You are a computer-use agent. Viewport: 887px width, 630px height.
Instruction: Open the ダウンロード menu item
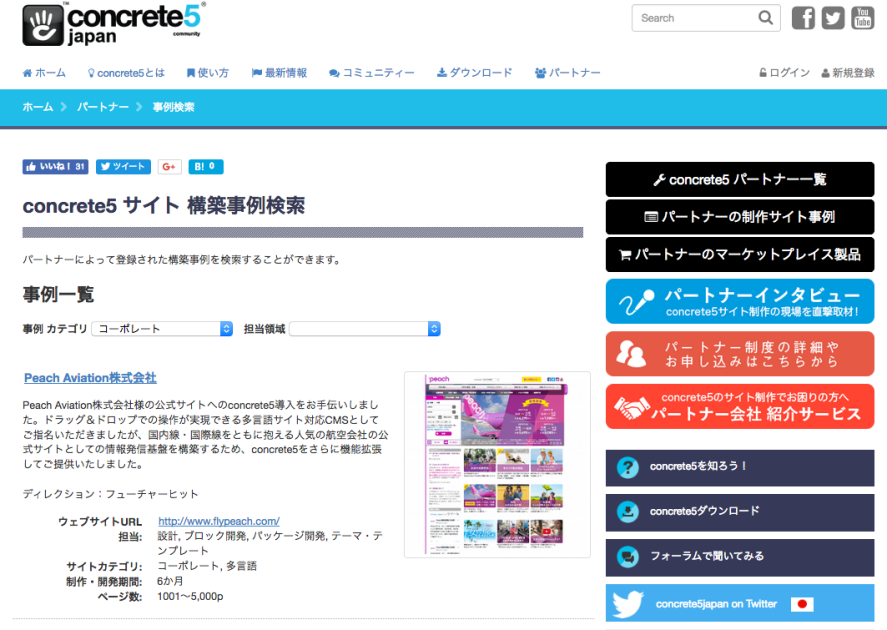click(475, 73)
